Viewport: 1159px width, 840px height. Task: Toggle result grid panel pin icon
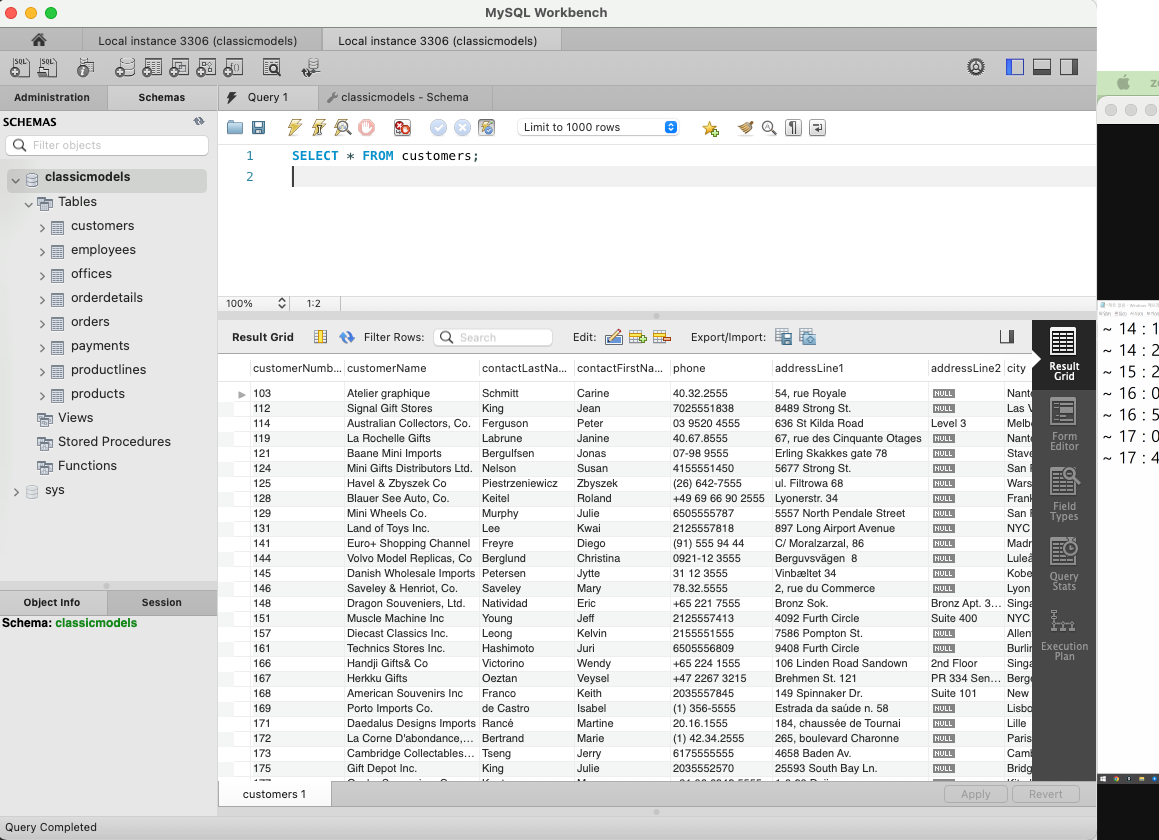click(1007, 337)
